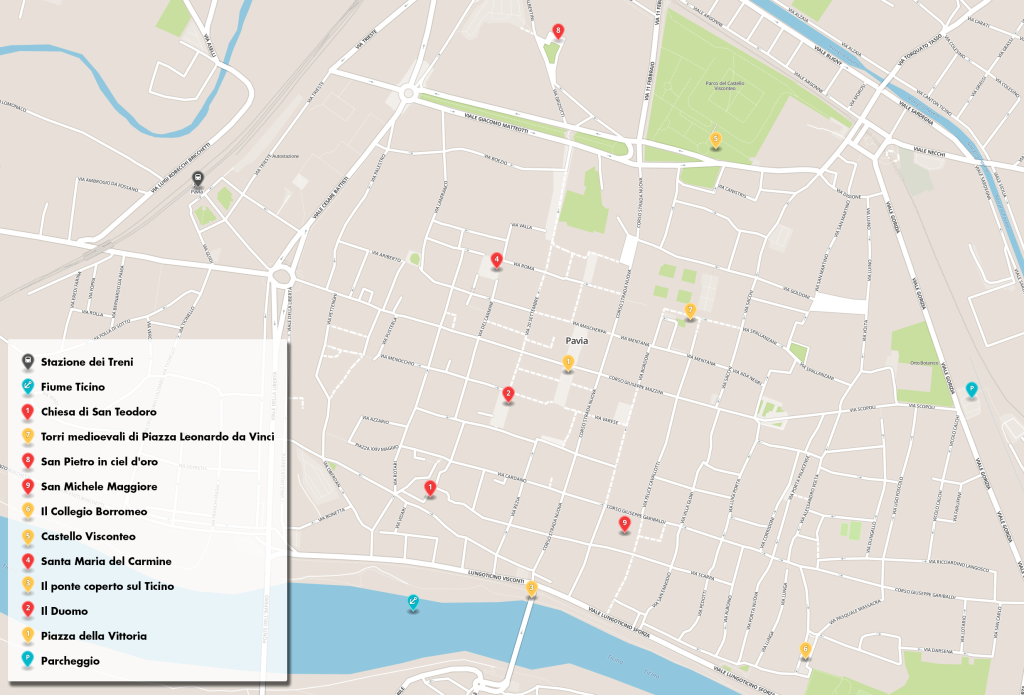
Task: Click the 'Parcheggio' legend pin icon
Action: tap(28, 660)
